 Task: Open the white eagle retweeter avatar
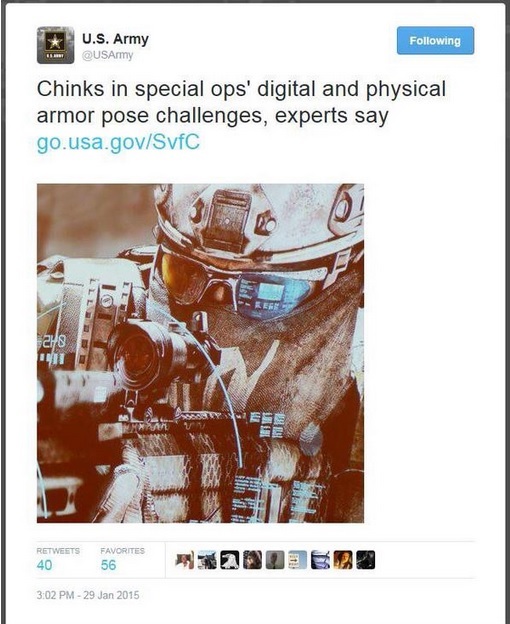[x=230, y=560]
